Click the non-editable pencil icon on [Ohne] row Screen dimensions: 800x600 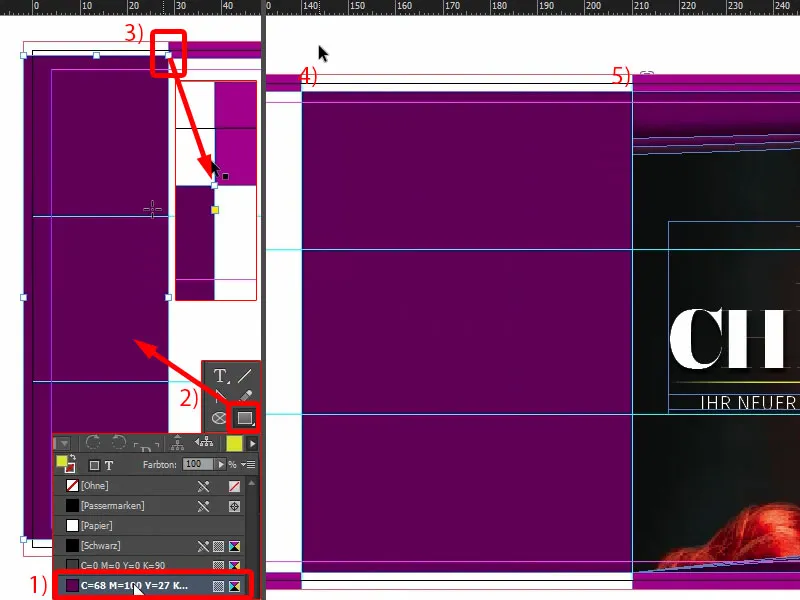[x=203, y=486]
